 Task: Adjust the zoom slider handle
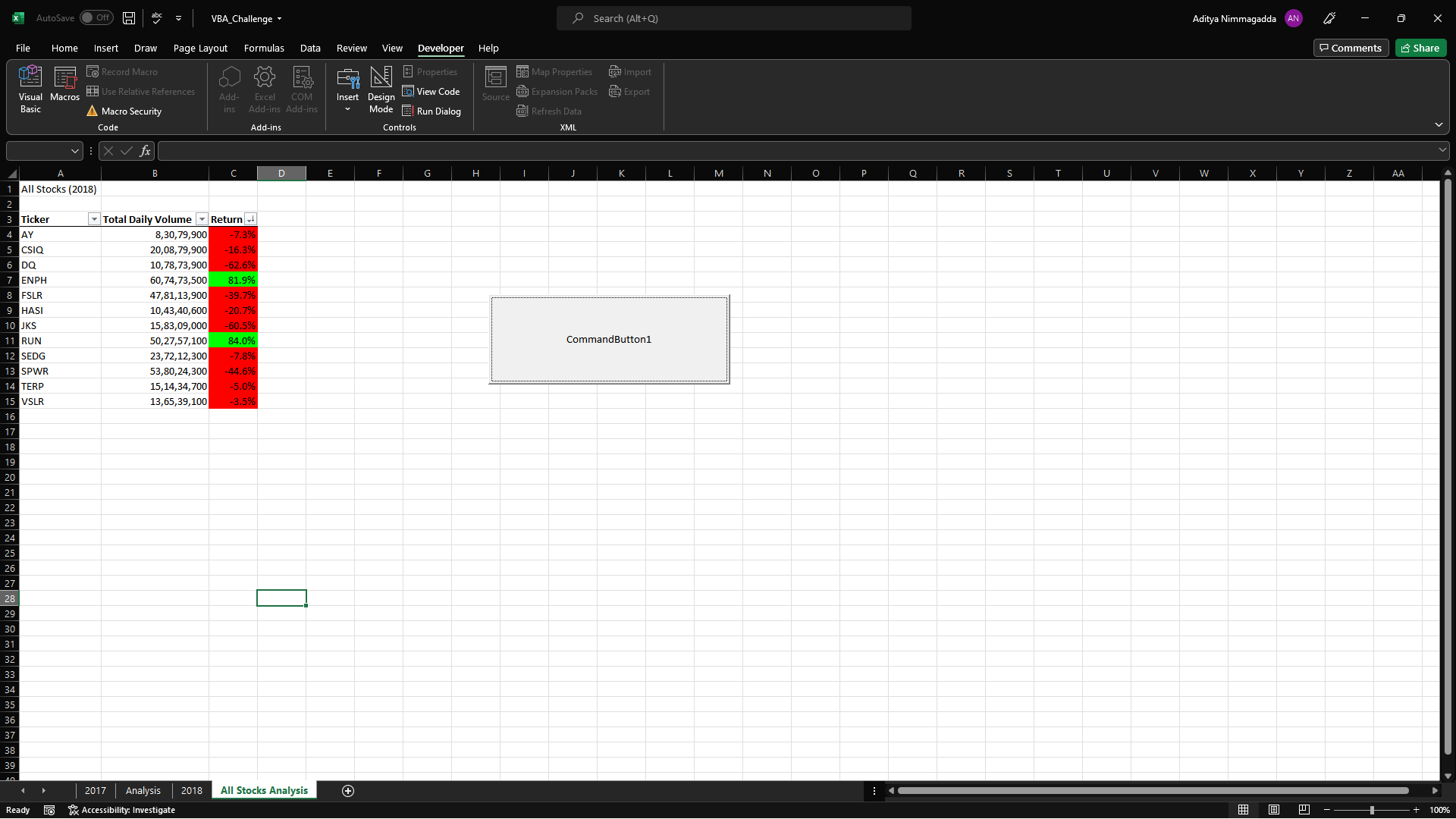1372,810
